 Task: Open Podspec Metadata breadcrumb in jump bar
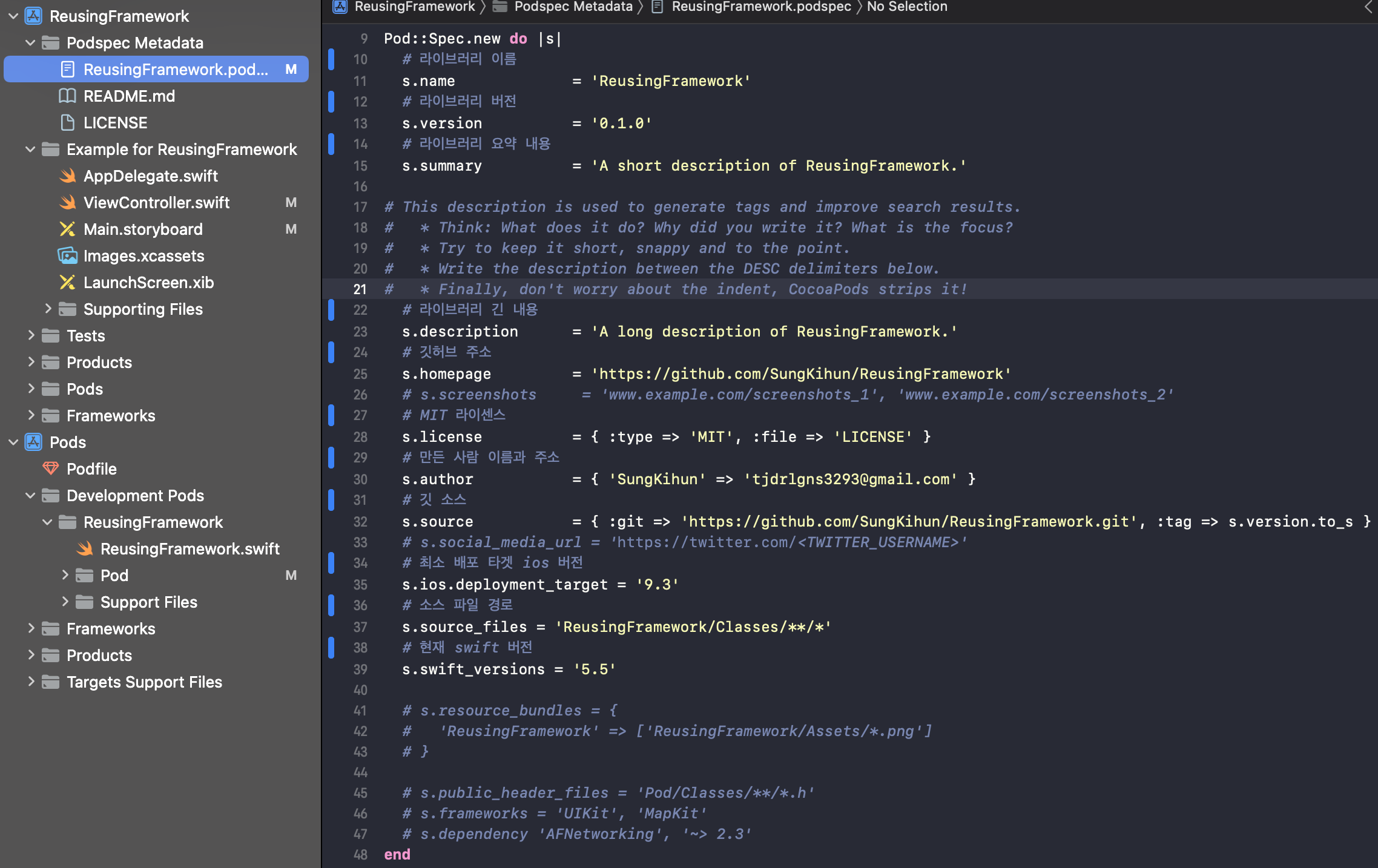click(x=573, y=7)
